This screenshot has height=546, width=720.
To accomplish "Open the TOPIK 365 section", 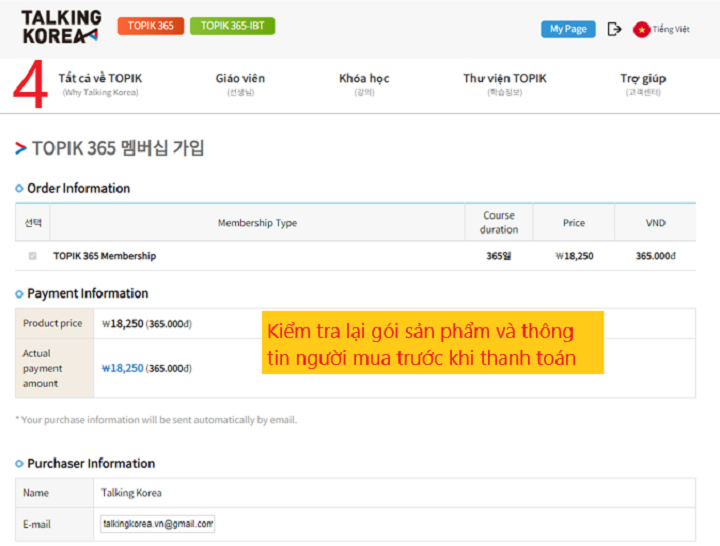I will (151, 26).
